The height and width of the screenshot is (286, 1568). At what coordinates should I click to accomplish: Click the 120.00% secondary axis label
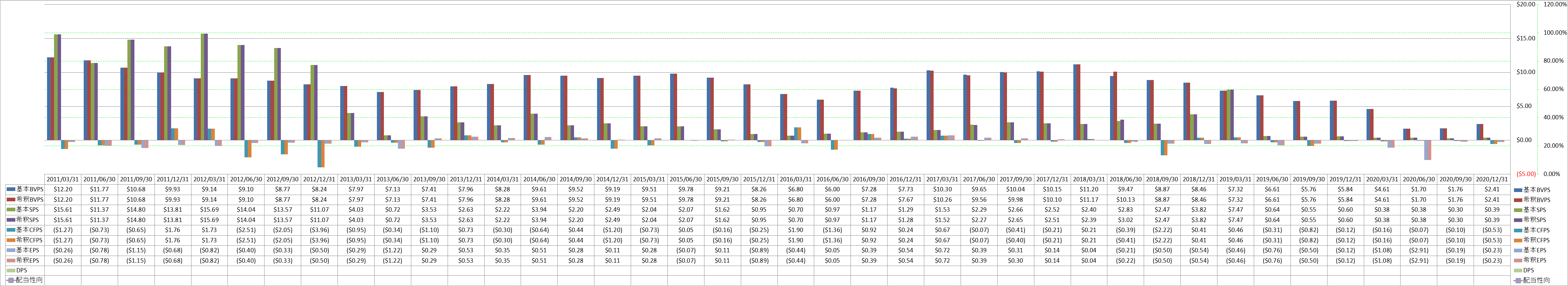tap(1556, 4)
